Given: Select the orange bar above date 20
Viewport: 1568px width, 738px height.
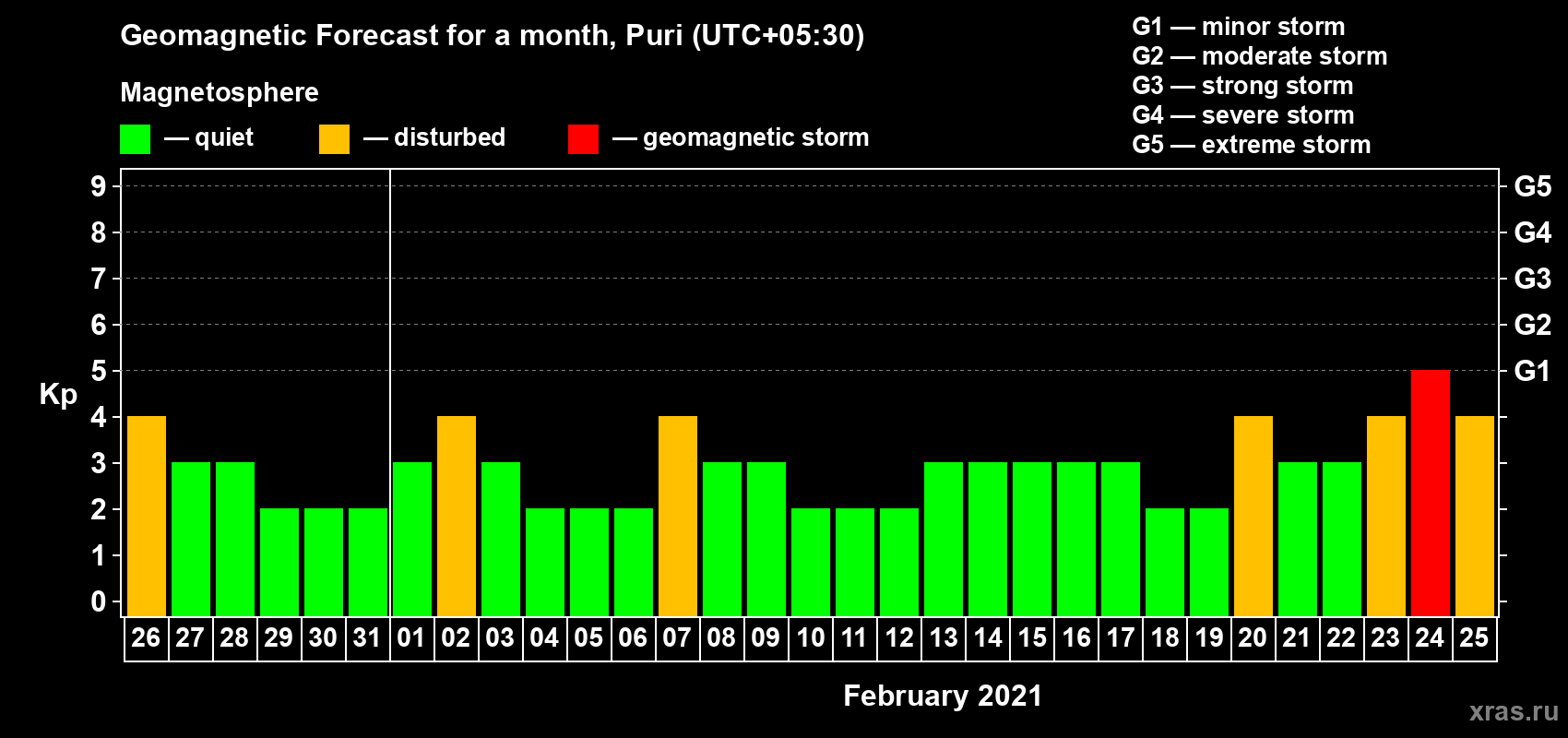Looking at the screenshot, I should [1253, 516].
